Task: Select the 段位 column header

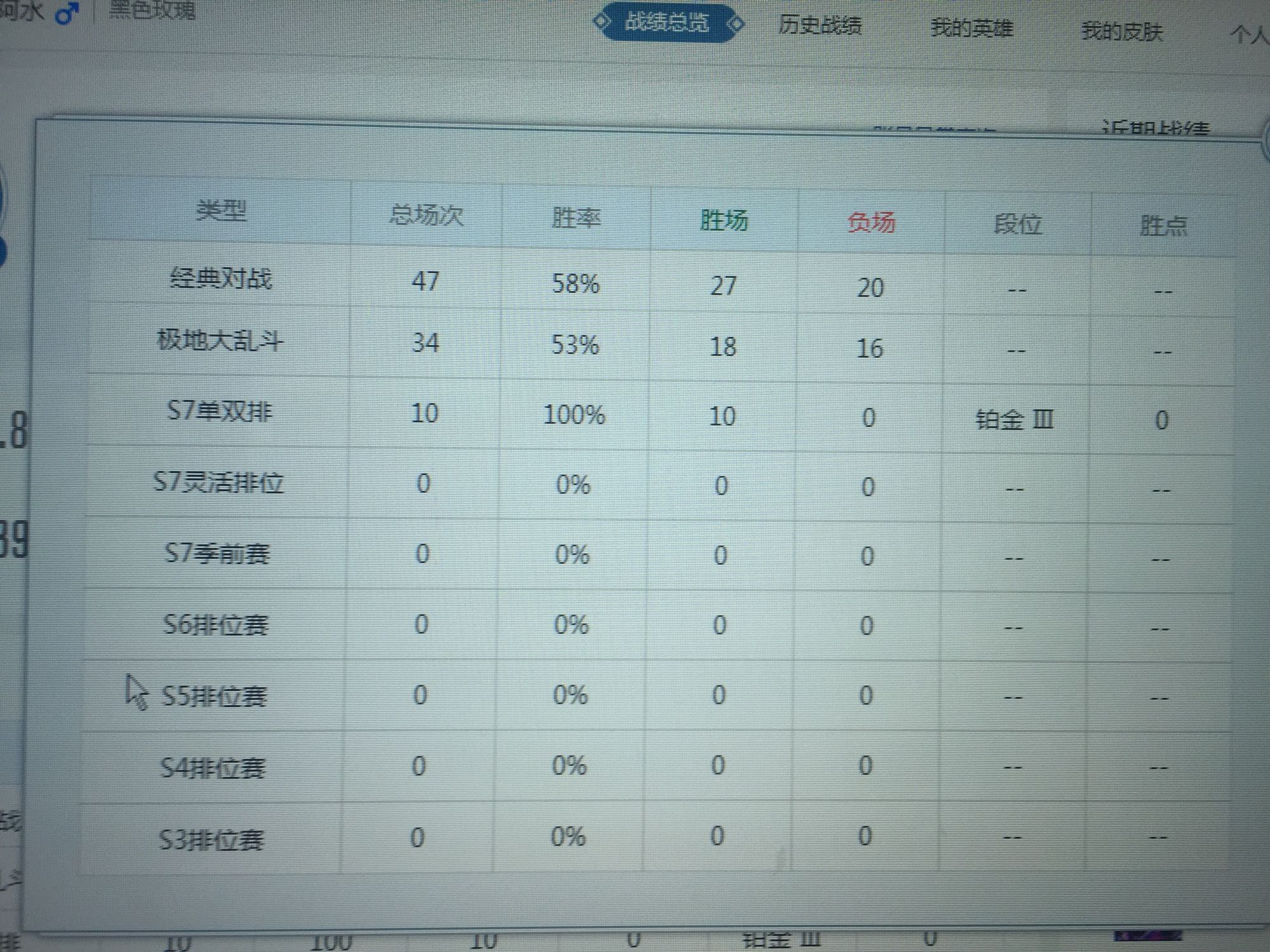Action: [x=1017, y=224]
